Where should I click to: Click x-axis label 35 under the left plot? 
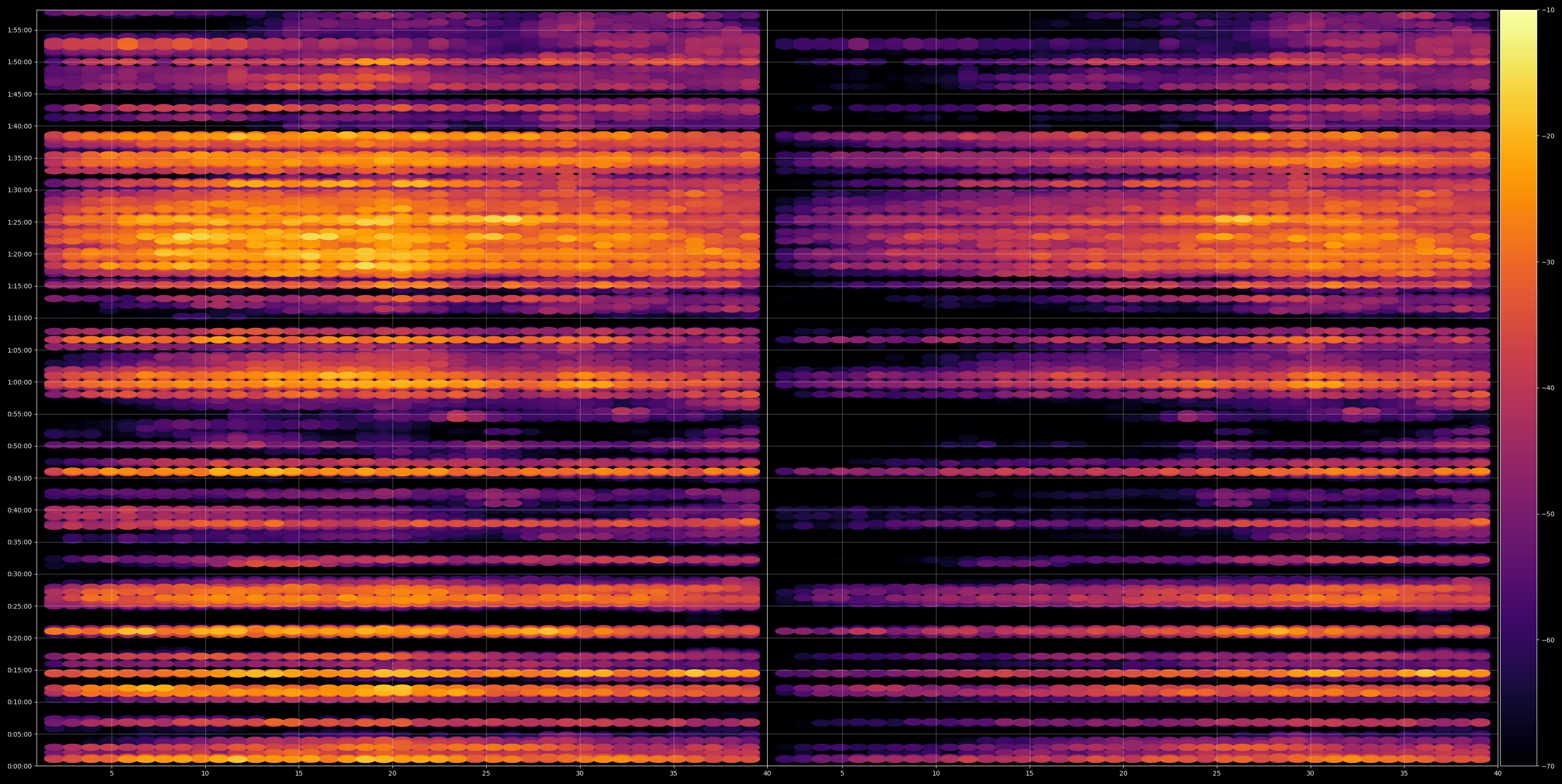click(x=674, y=774)
